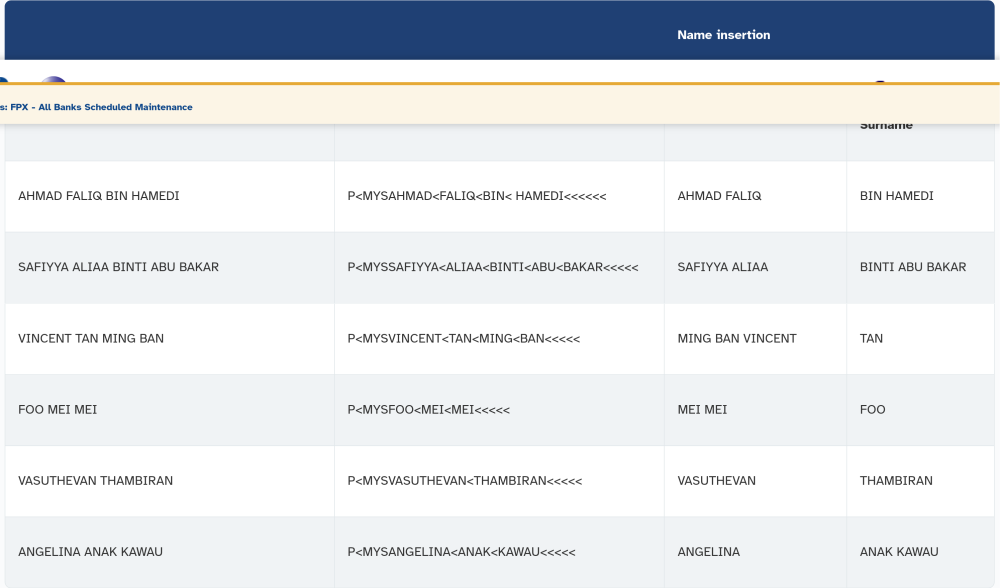The height and width of the screenshot is (588, 1000).
Task: Select the ANGELINA ANAK KAWAU full name cell
Action: click(x=90, y=551)
